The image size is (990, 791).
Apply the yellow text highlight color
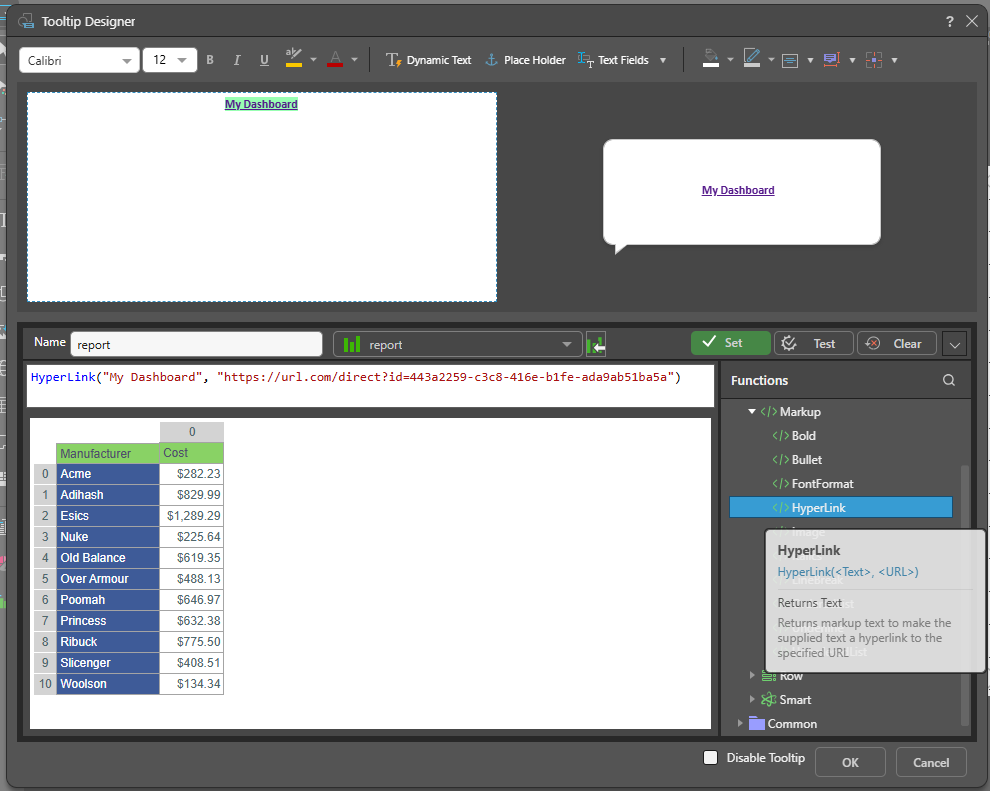(x=294, y=58)
